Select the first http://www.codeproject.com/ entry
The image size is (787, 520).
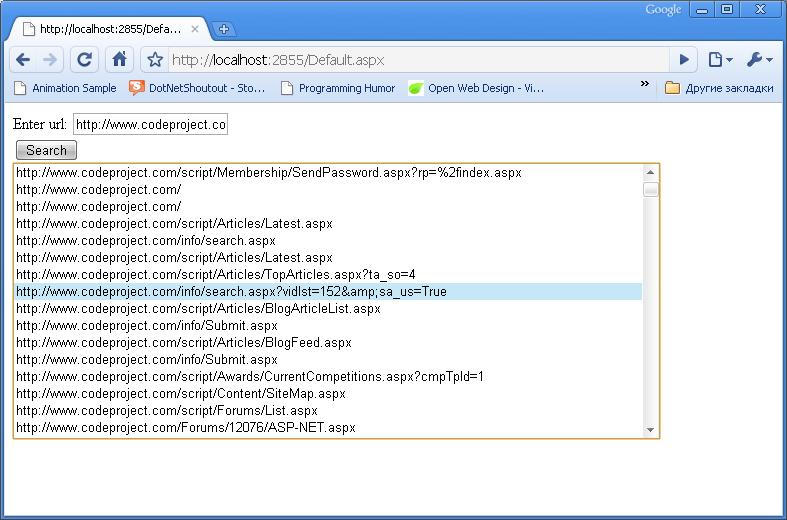pyautogui.click(x=328, y=190)
